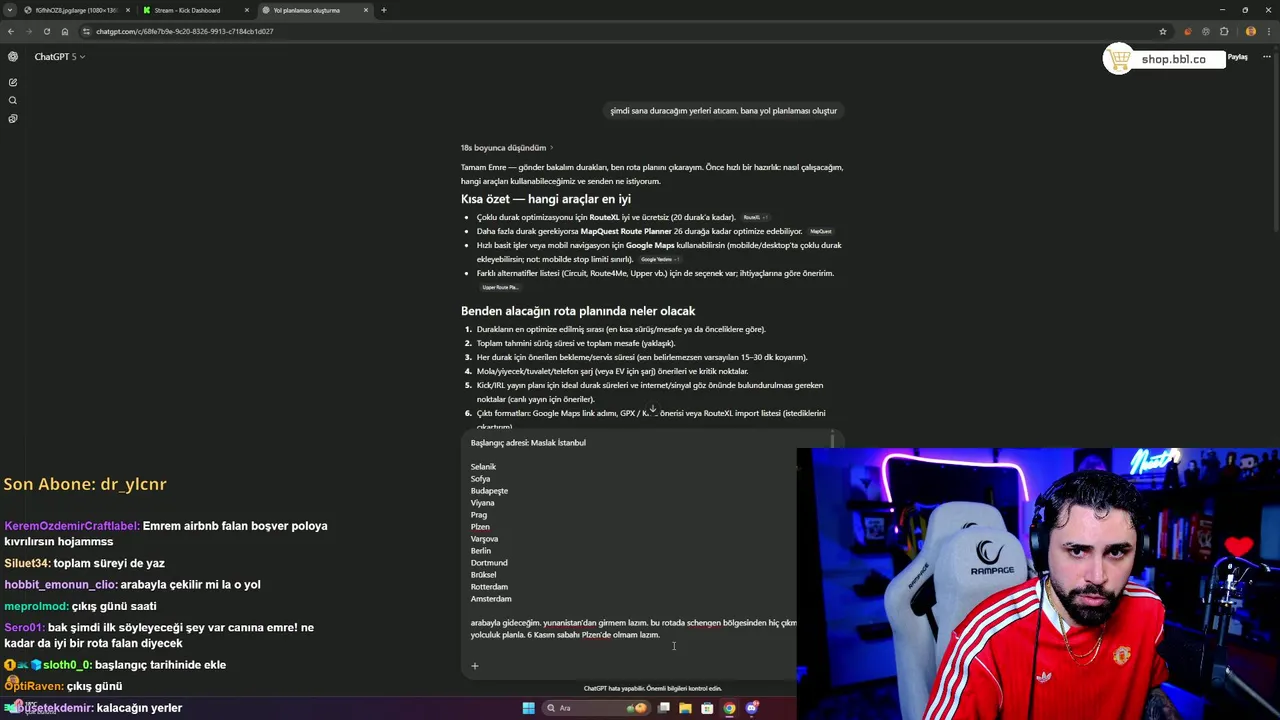Open the plus attachment menu in composer

475,666
